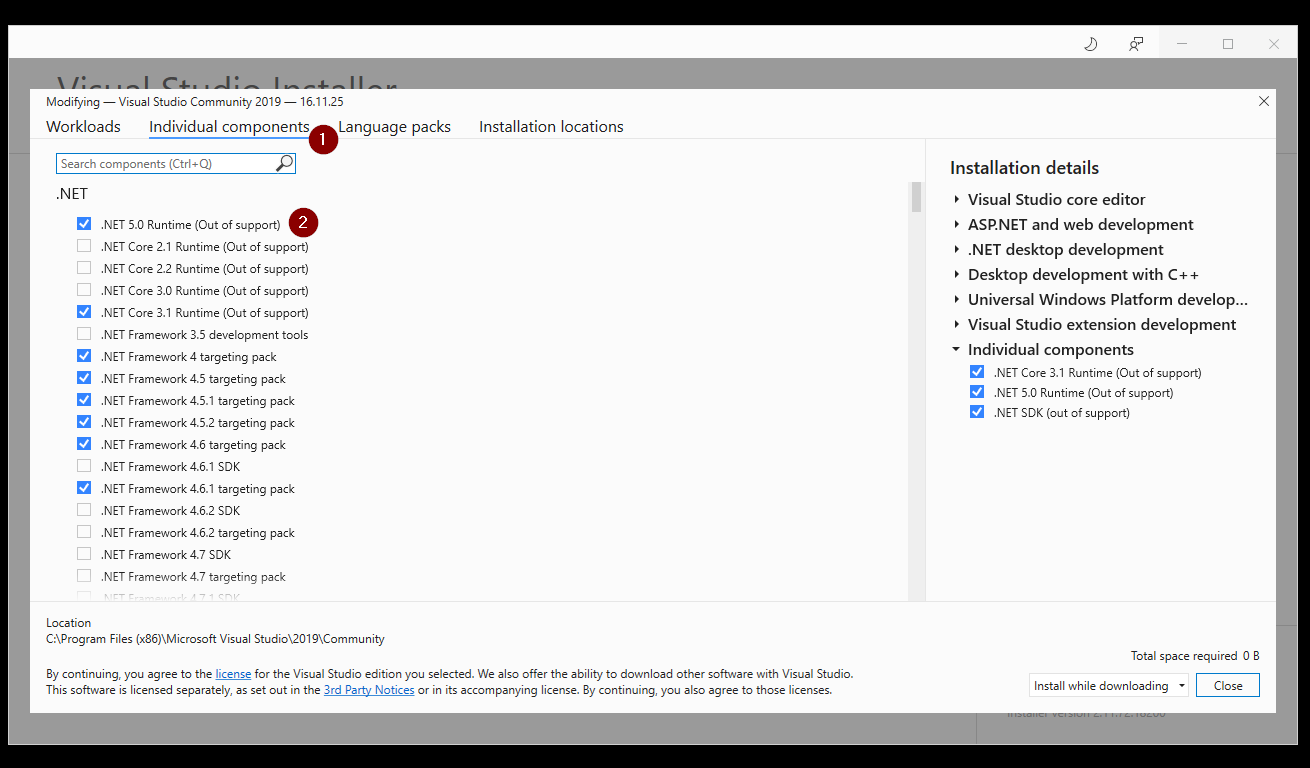This screenshot has height=768, width=1310.
Task: Collapse the Individual components details section
Action: pos(957,350)
